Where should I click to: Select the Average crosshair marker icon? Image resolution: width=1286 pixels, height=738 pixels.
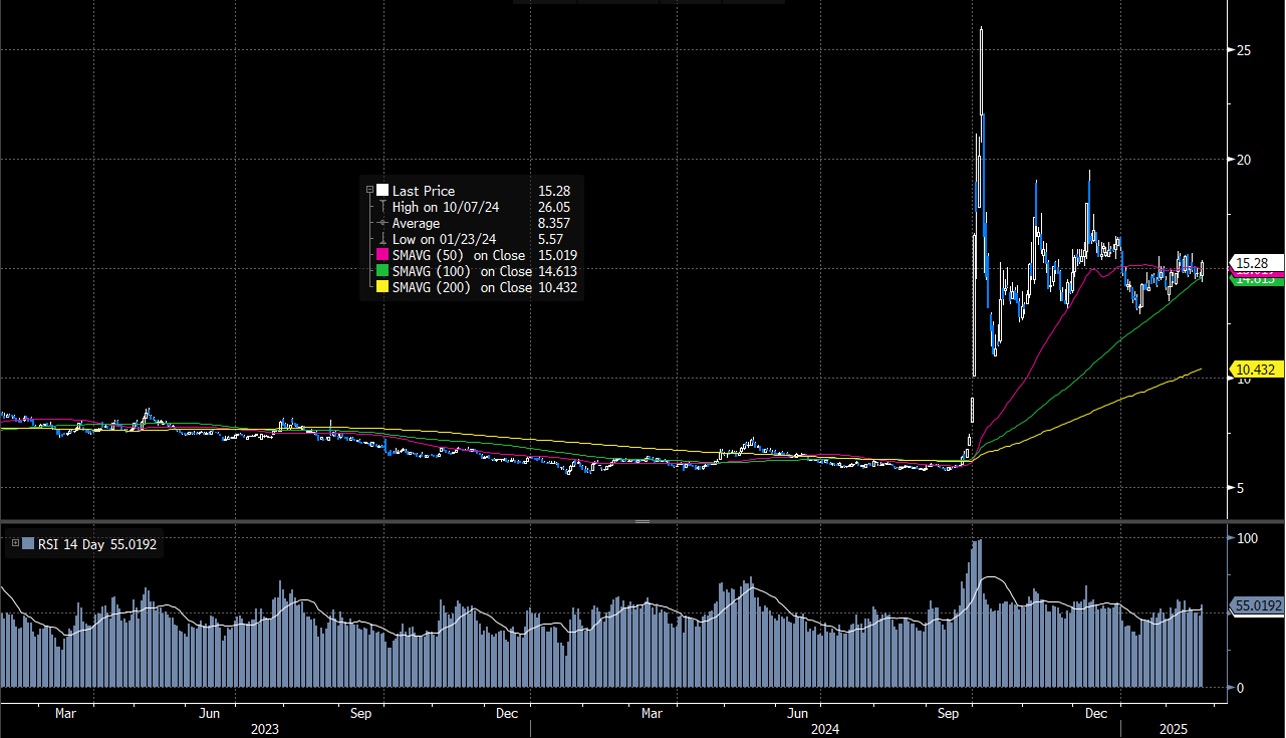pyautogui.click(x=383, y=223)
